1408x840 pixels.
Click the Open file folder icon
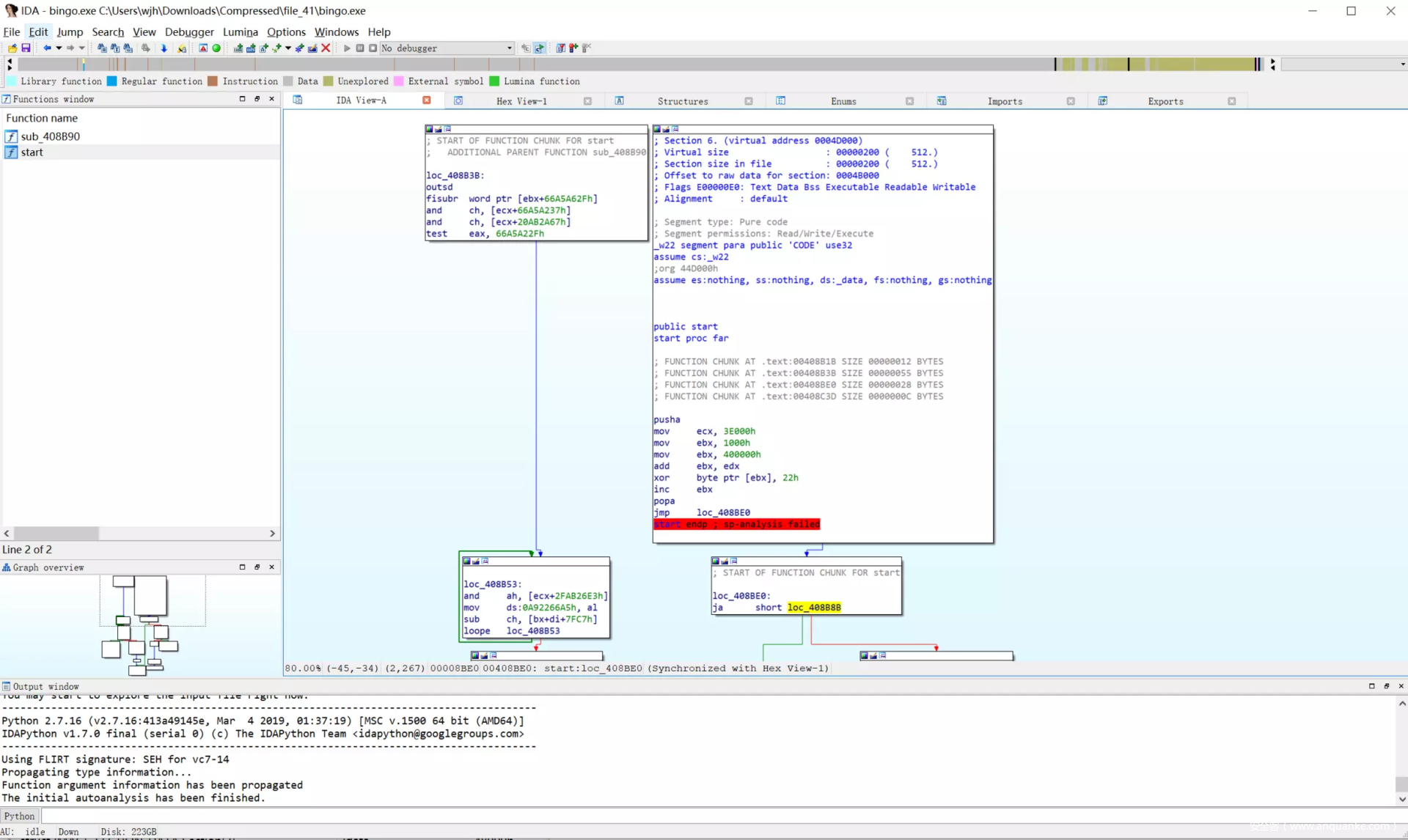point(12,48)
